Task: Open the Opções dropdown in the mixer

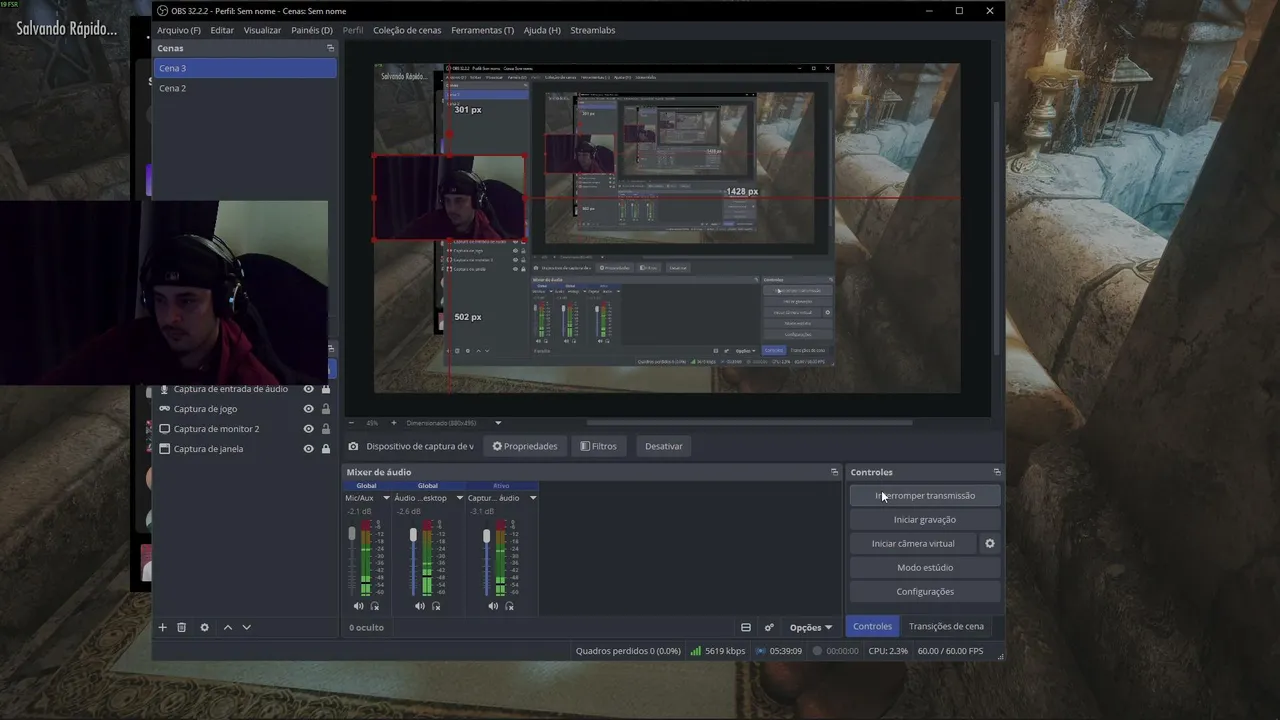Action: [x=810, y=628]
